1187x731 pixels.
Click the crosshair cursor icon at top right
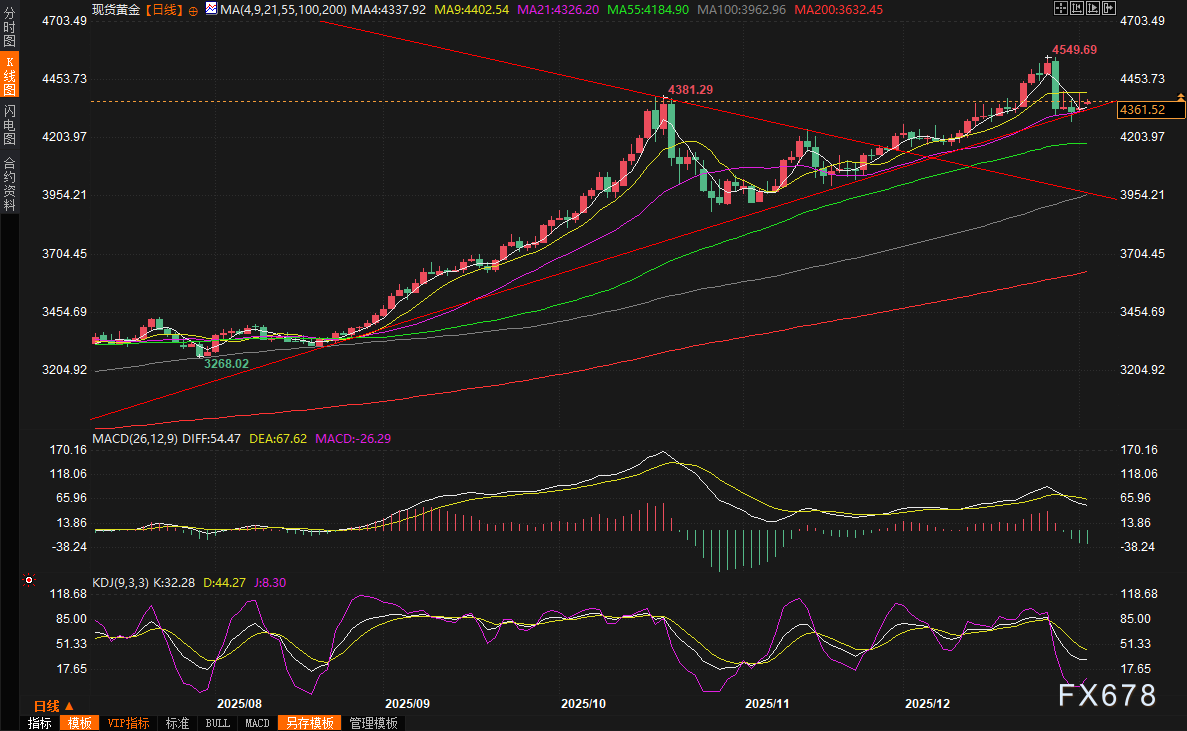(1060, 8)
